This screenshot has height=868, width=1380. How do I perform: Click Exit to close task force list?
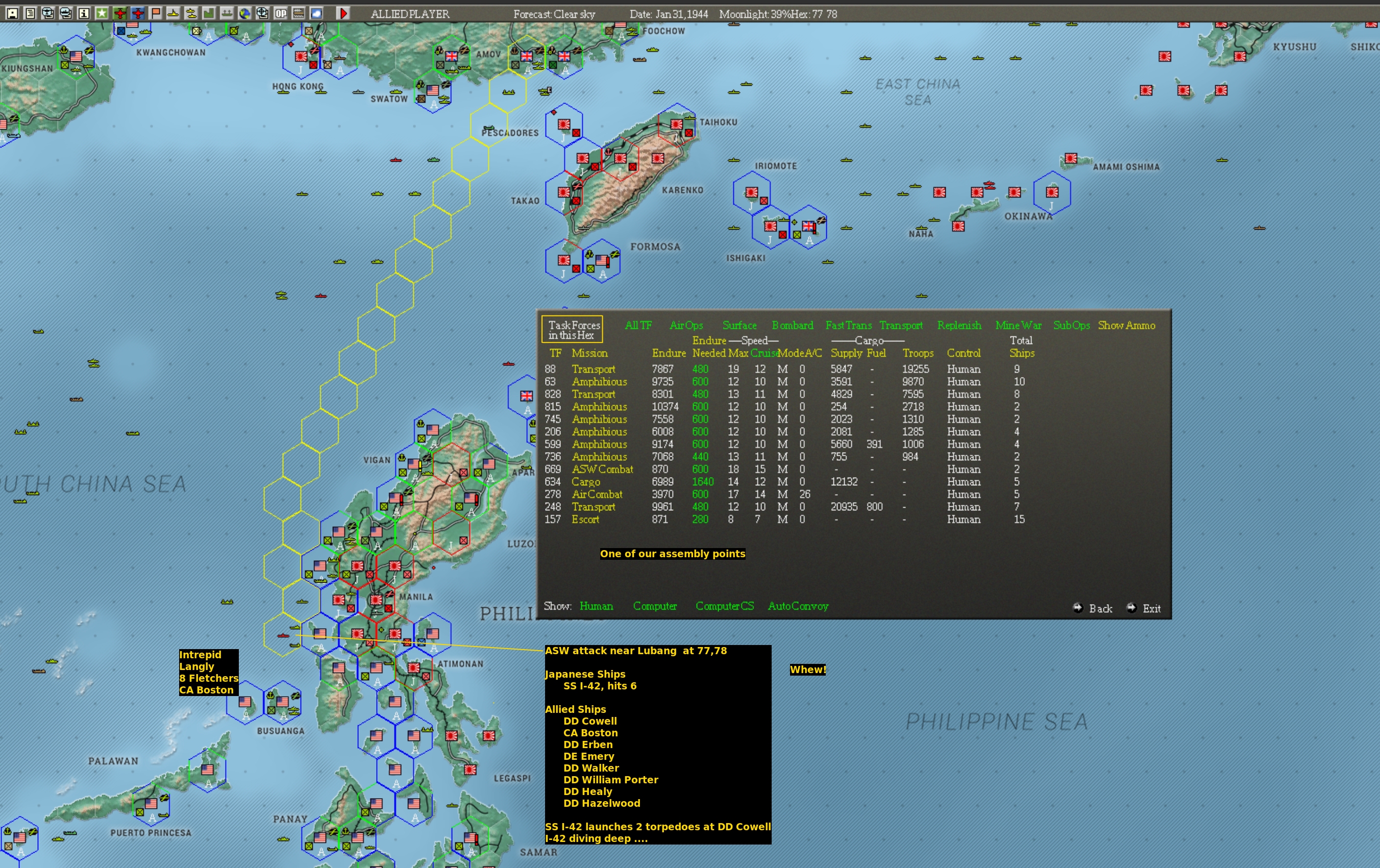pyautogui.click(x=1151, y=608)
